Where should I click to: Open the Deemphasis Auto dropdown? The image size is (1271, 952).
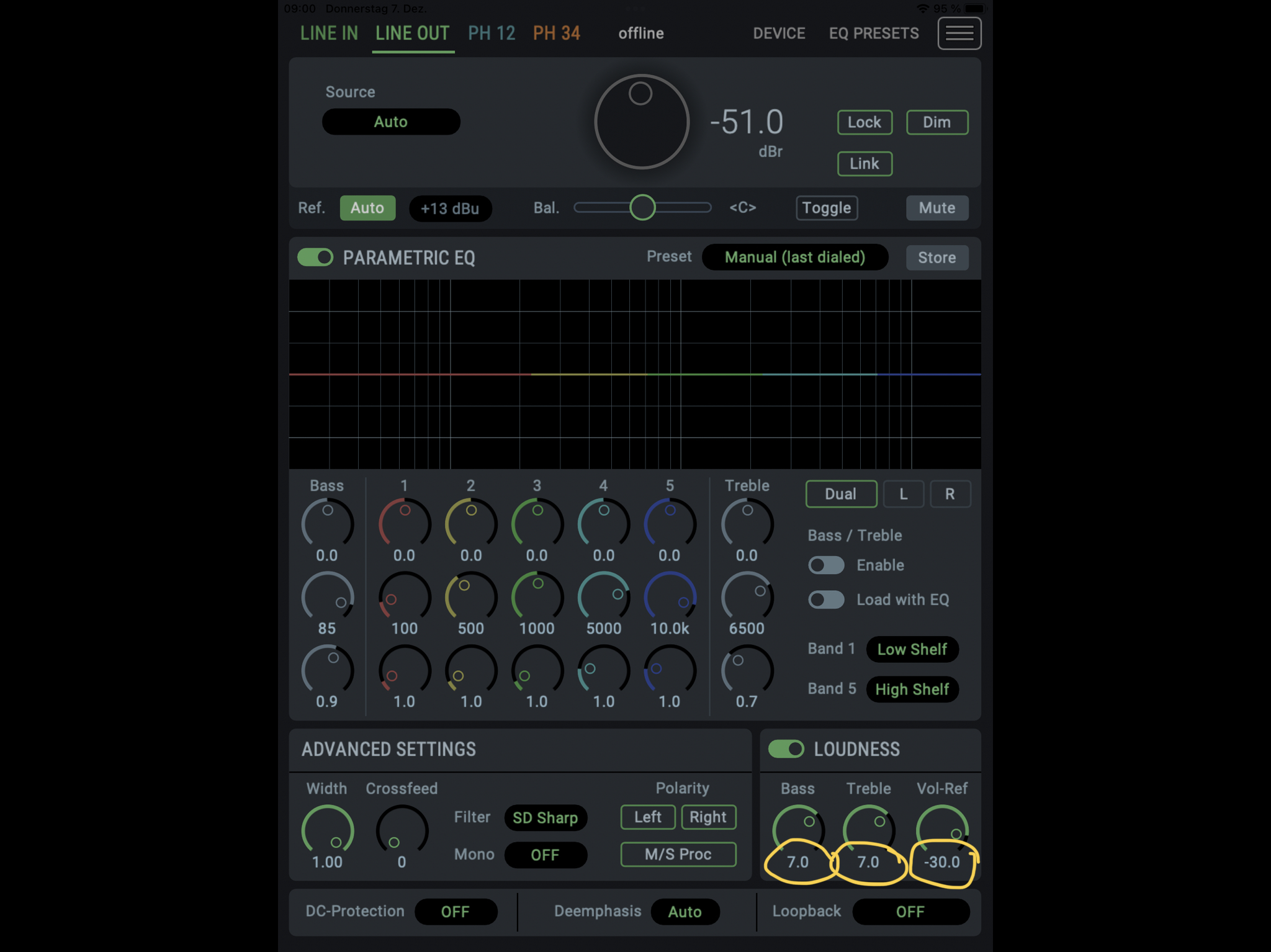coord(685,912)
